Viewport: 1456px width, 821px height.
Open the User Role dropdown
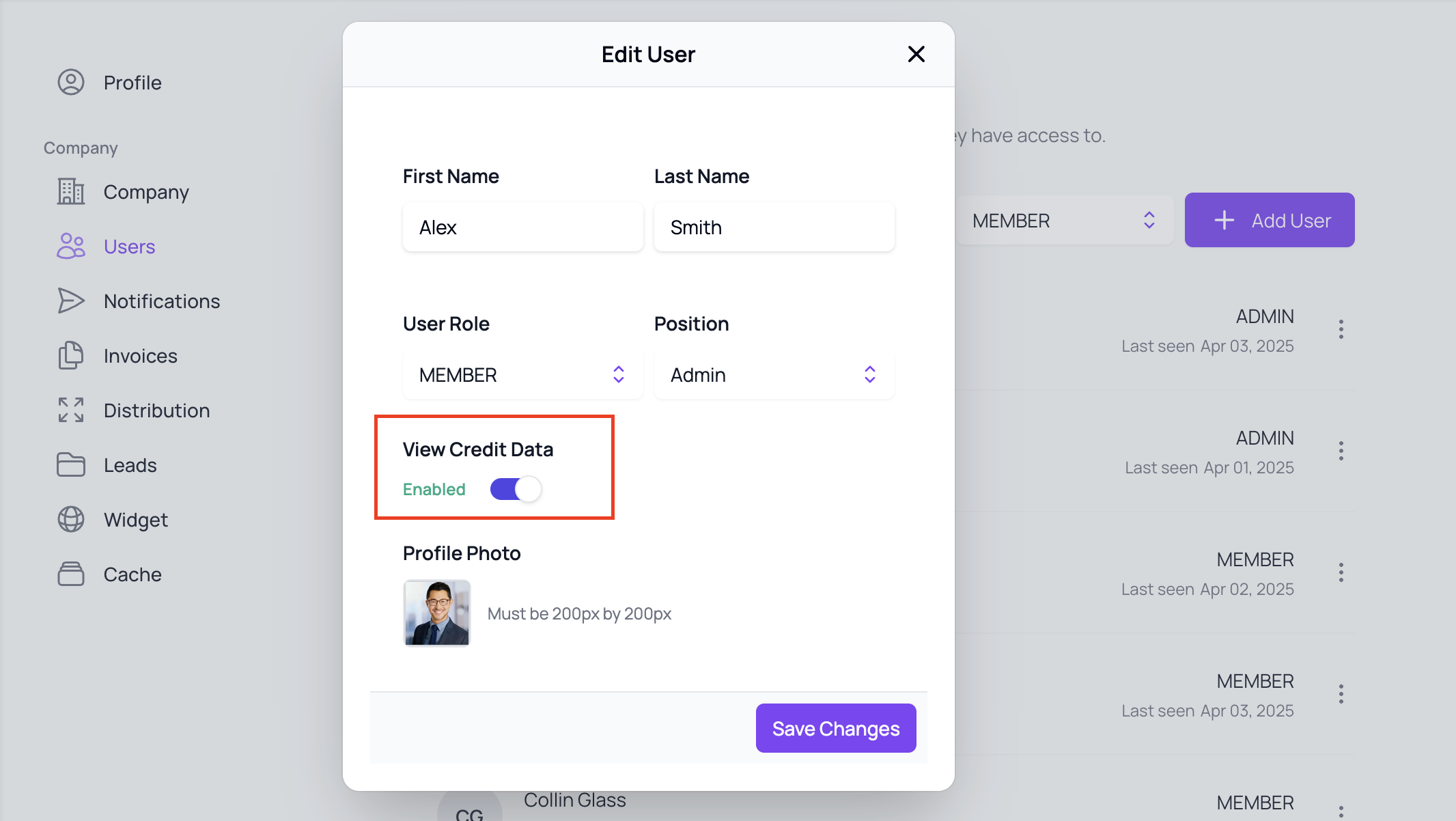click(522, 375)
